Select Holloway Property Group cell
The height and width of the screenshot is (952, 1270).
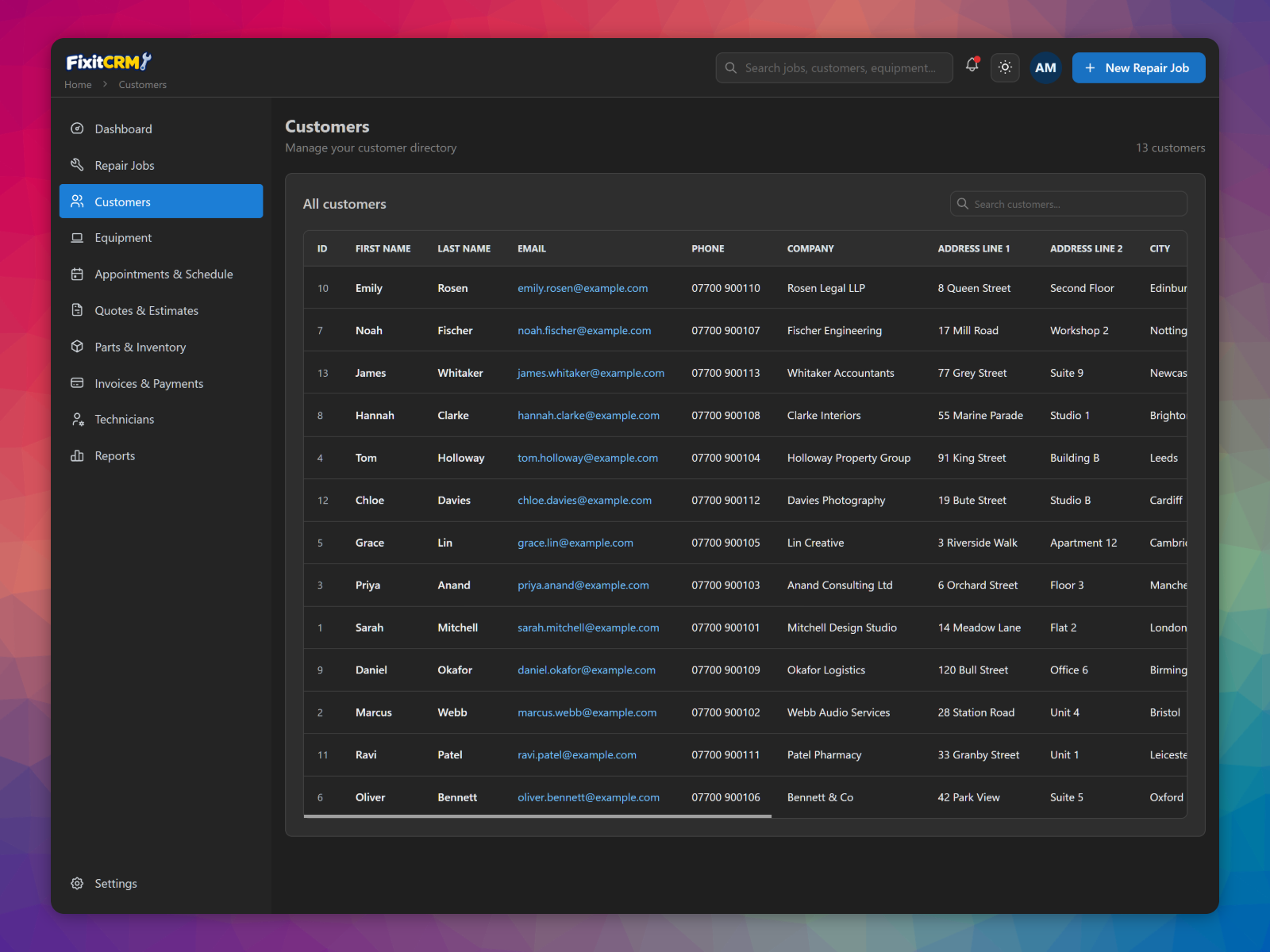[x=849, y=458]
